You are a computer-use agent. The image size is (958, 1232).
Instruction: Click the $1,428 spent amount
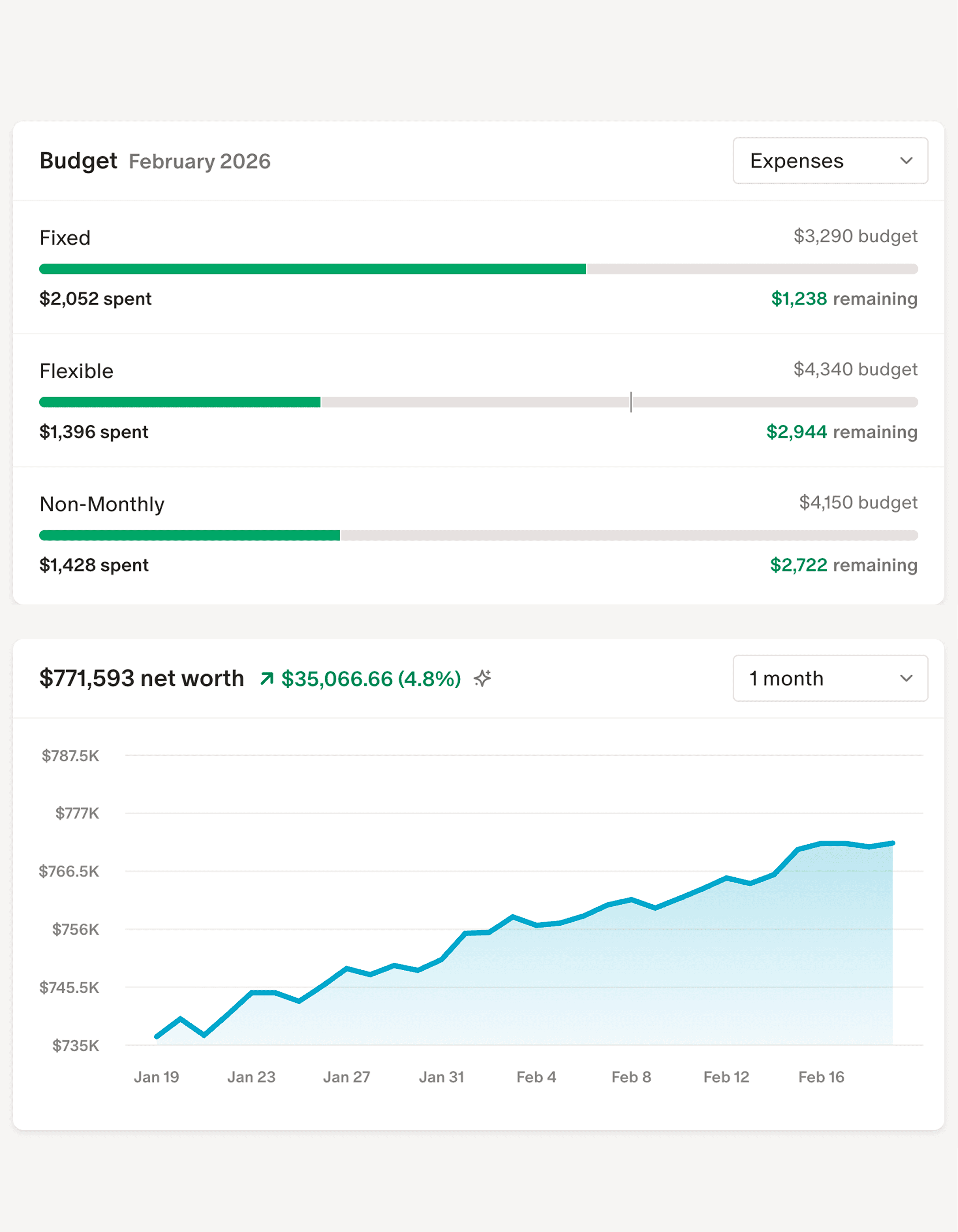pos(94,565)
